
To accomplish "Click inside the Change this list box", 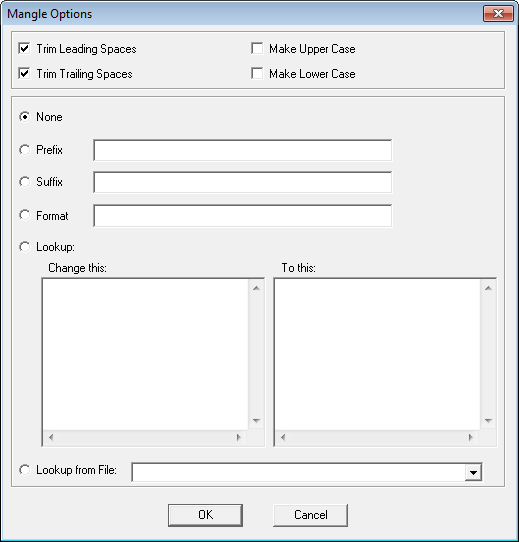I will click(145, 354).
